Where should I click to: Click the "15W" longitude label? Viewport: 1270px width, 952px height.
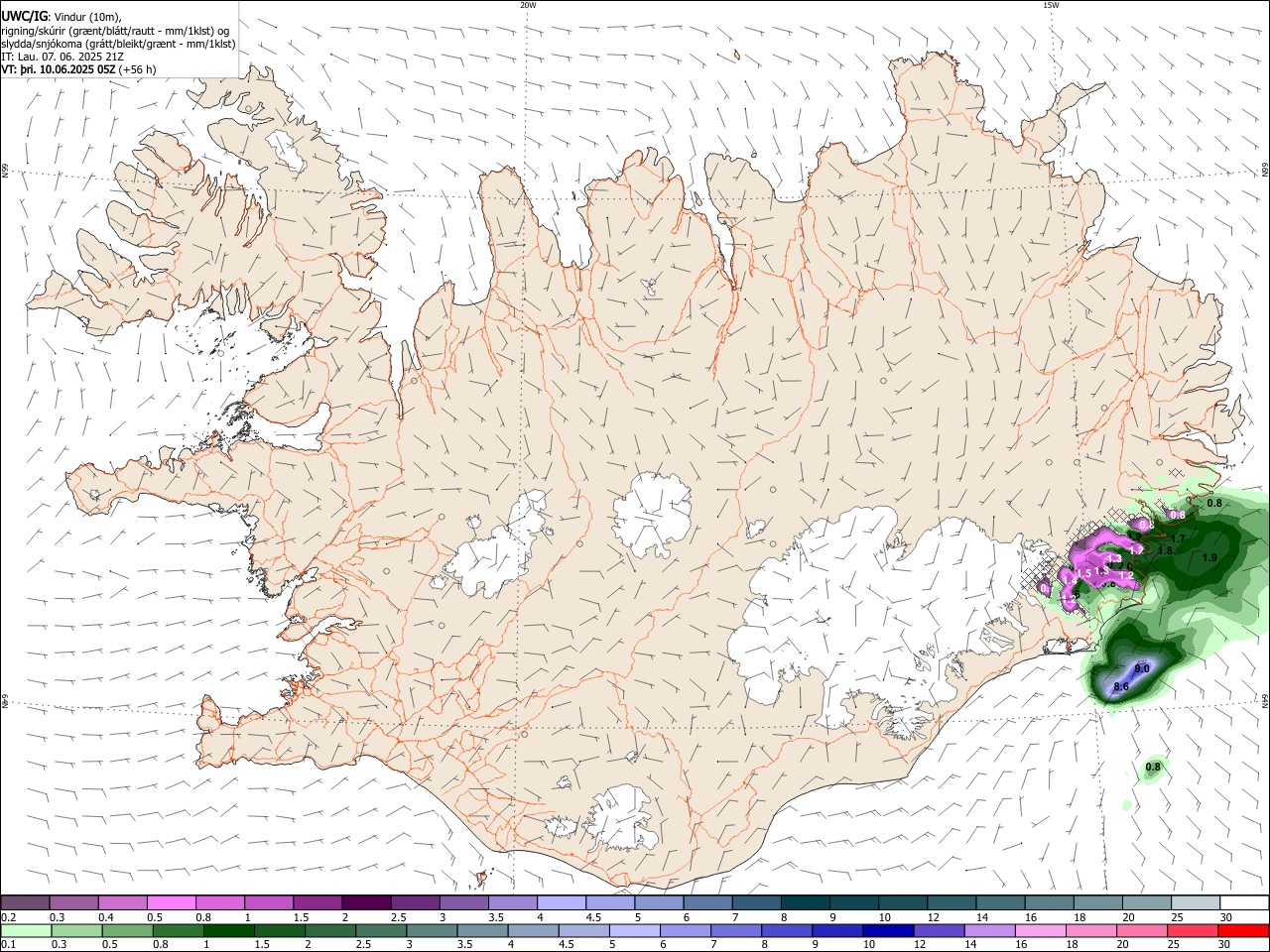point(1051,5)
